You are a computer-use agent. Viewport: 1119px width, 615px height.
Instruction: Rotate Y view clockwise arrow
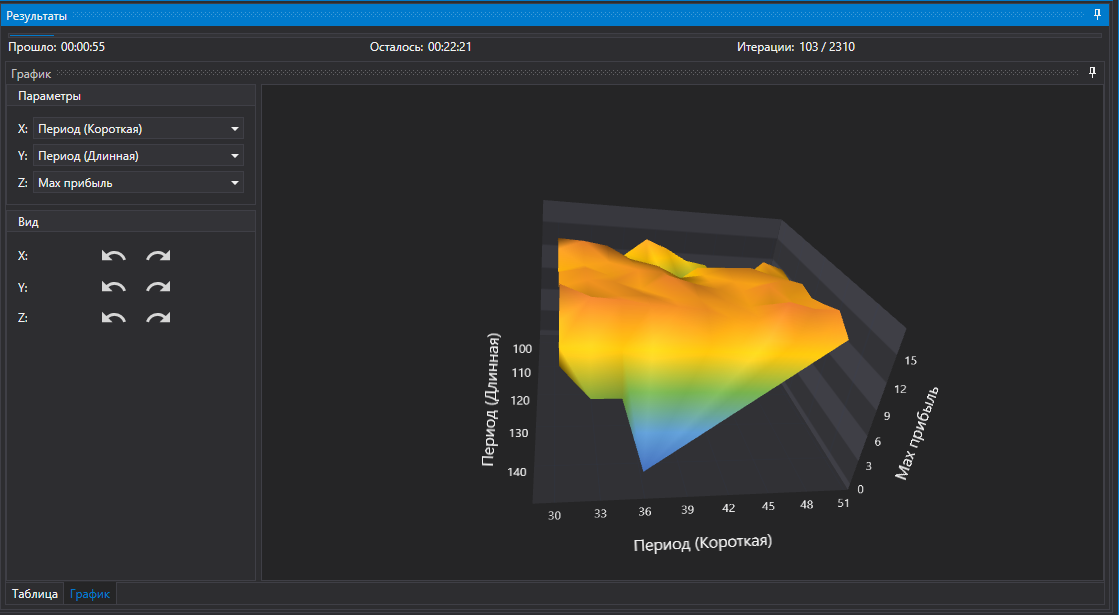(x=158, y=287)
